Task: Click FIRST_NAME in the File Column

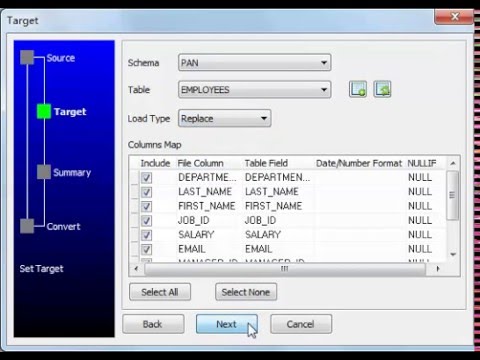Action: 207,206
